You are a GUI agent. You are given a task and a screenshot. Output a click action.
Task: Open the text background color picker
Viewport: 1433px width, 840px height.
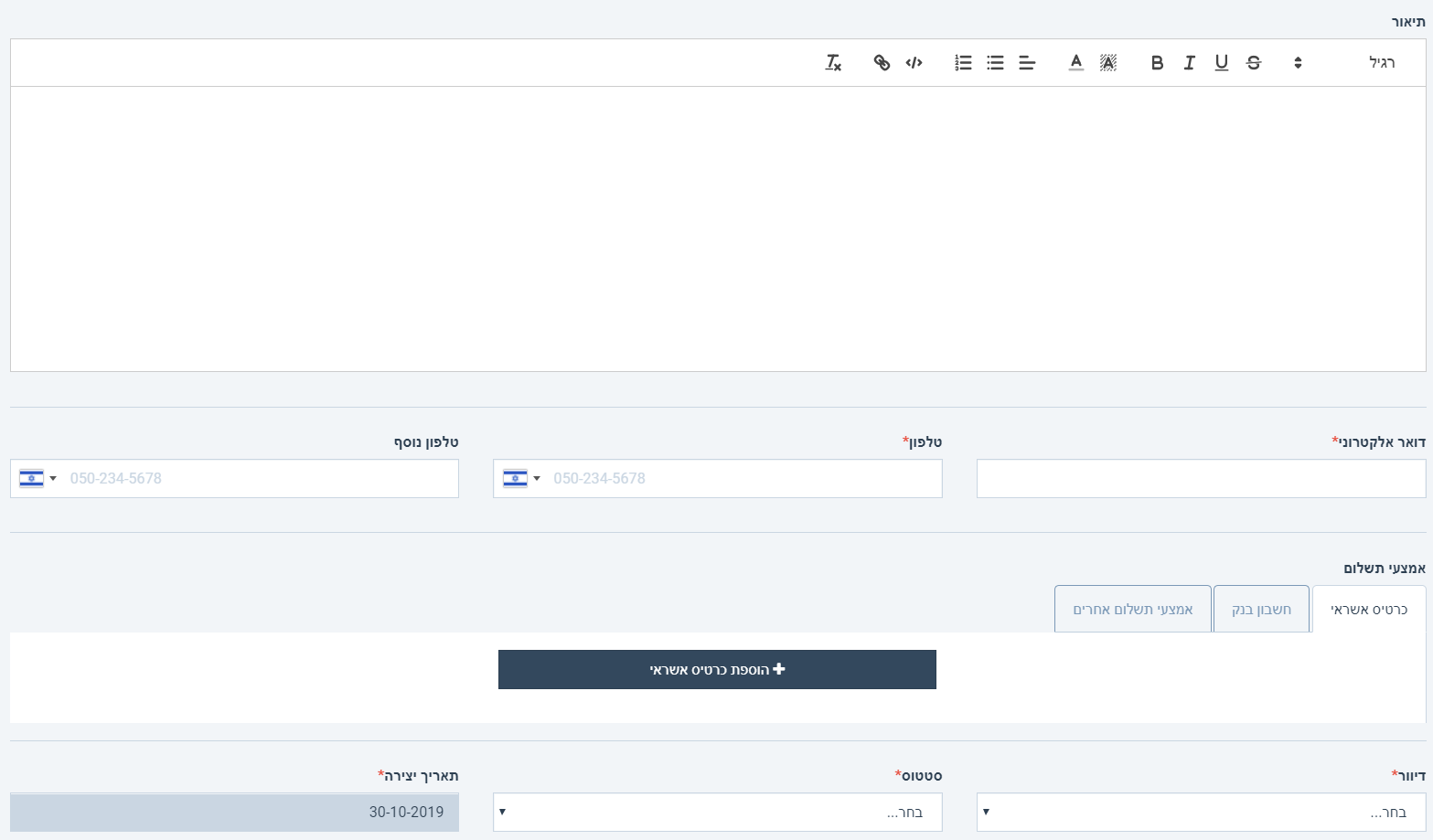tap(1108, 63)
